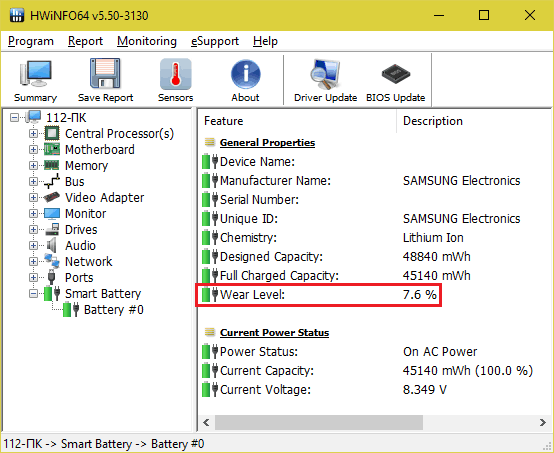Click the Unique ID row
Viewport: 554px width, 453px height.
pyautogui.click(x=361, y=219)
